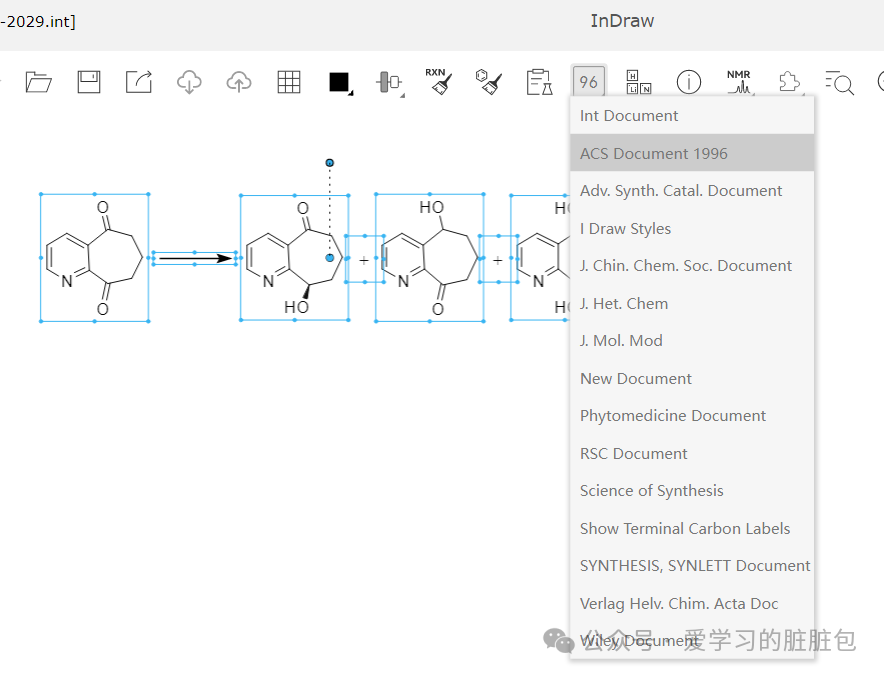Image resolution: width=884 pixels, height=675 pixels.
Task: Click the info circle icon
Action: (688, 82)
